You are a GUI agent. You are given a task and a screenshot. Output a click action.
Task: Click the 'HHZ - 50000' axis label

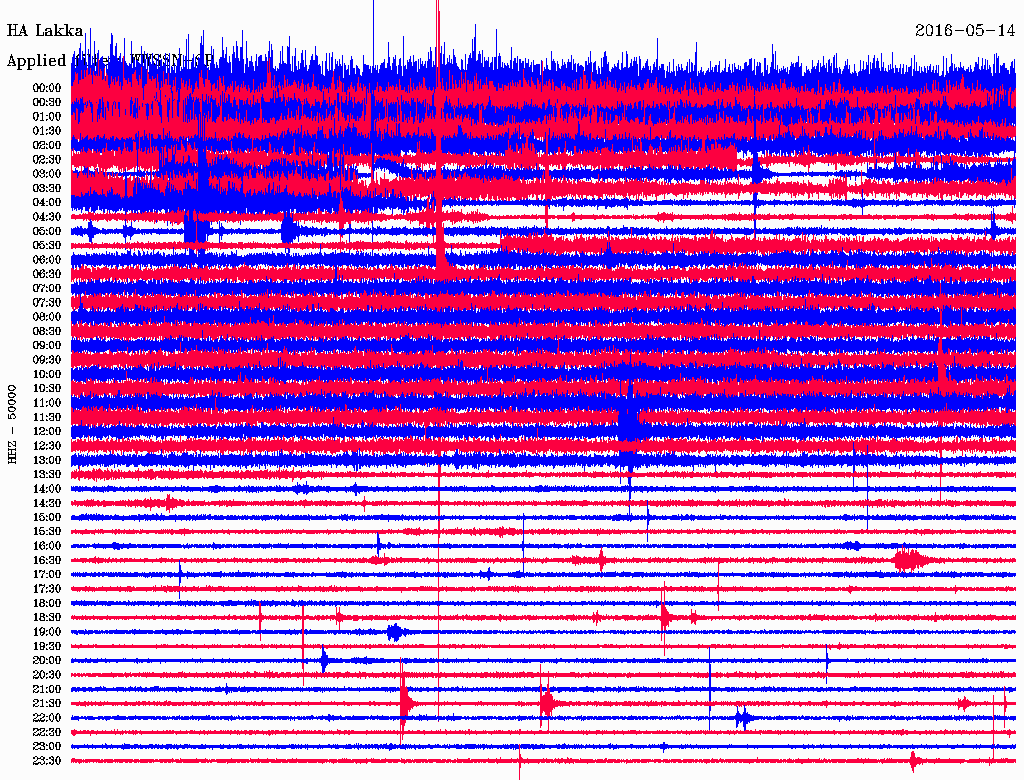coord(12,425)
